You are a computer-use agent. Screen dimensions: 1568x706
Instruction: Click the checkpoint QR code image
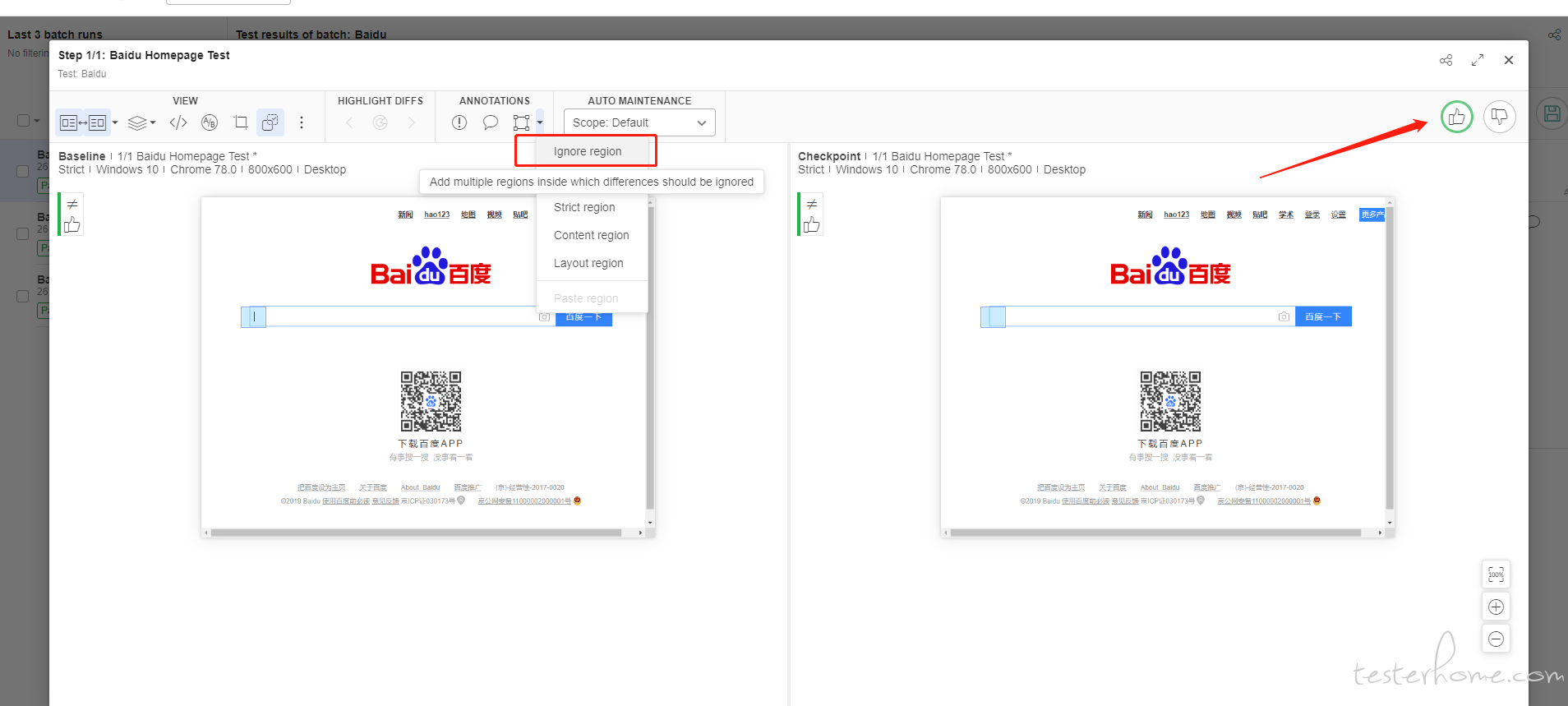pyautogui.click(x=1170, y=401)
